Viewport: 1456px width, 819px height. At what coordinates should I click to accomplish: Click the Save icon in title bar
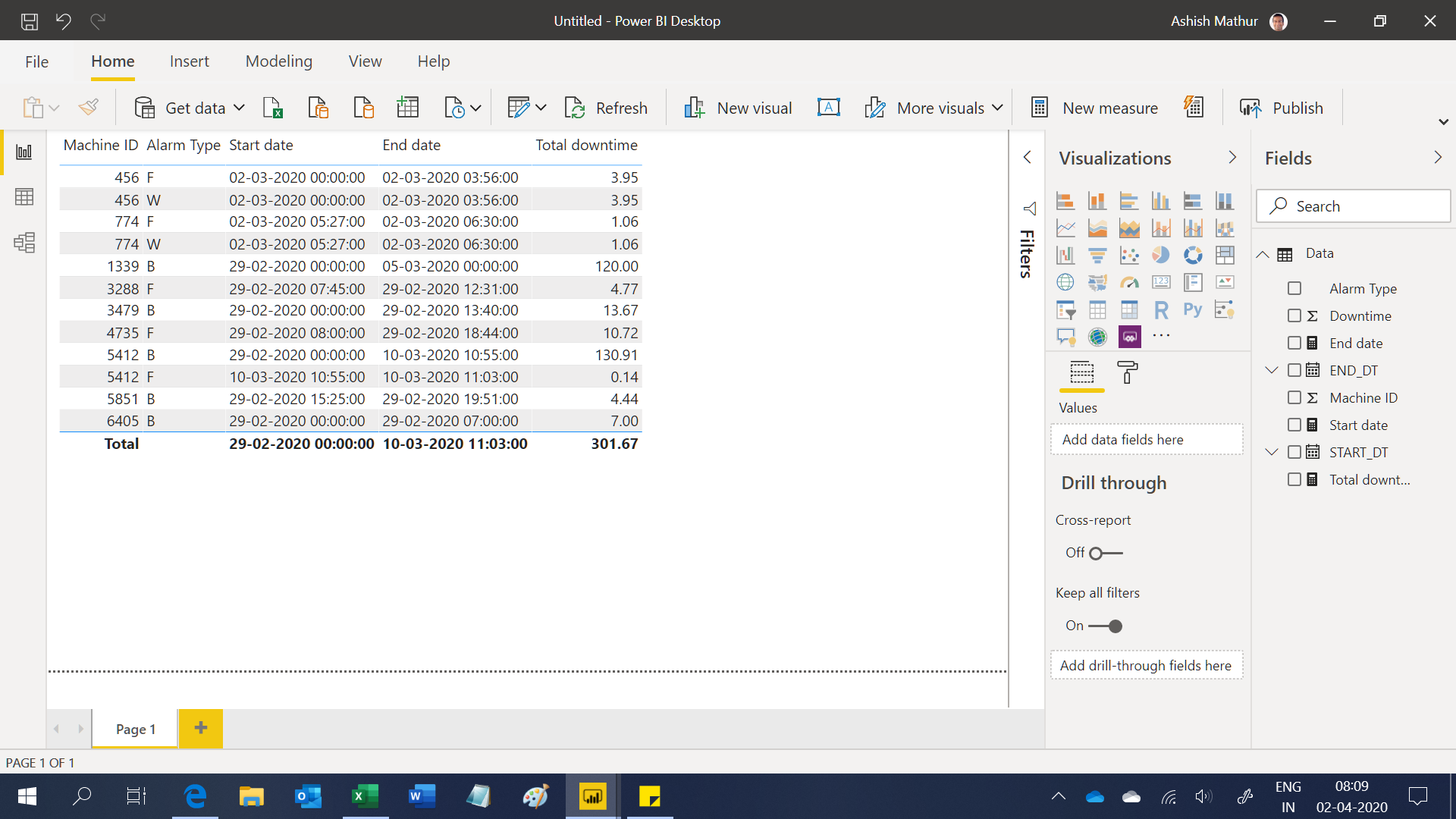[29, 21]
